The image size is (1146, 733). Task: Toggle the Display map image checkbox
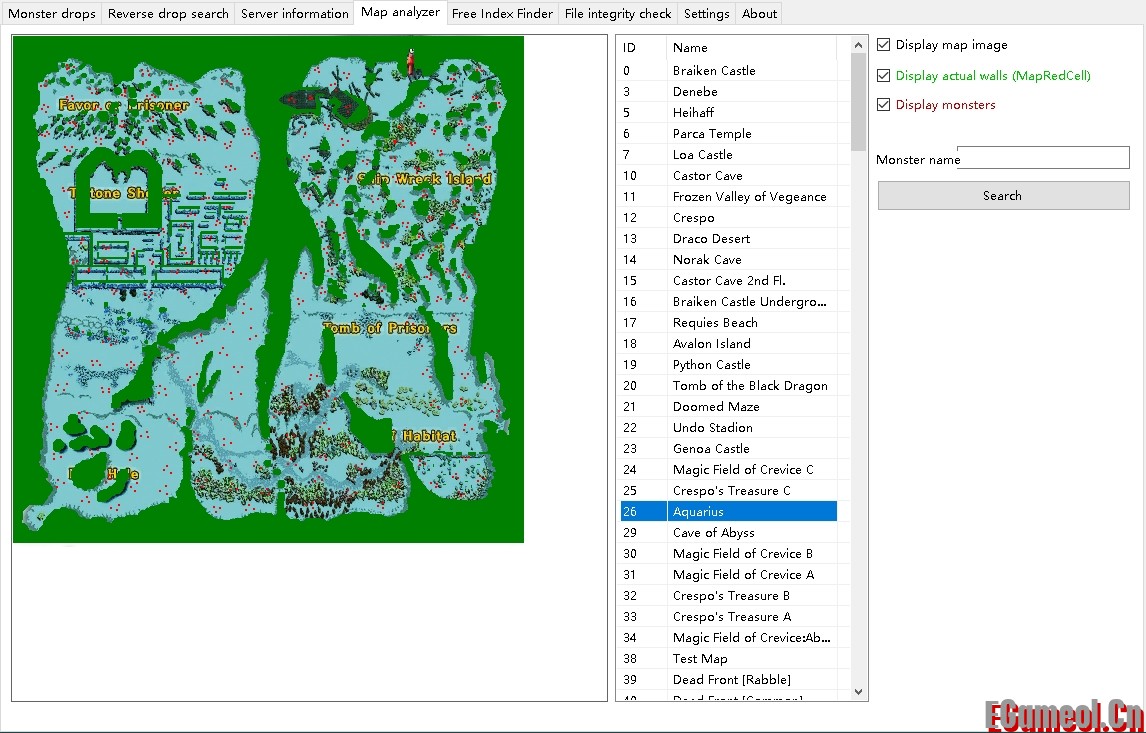(884, 45)
